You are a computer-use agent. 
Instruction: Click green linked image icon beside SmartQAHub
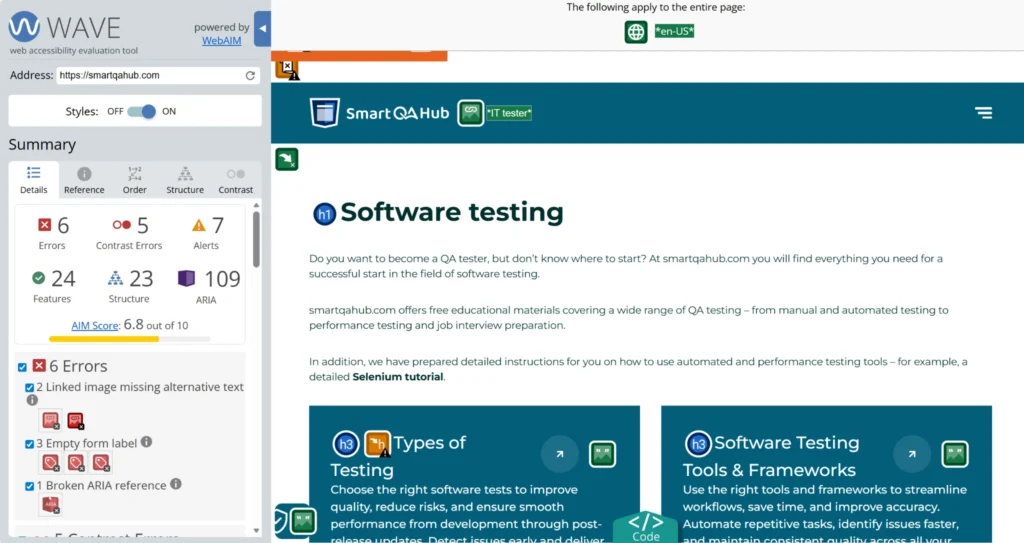coord(471,113)
